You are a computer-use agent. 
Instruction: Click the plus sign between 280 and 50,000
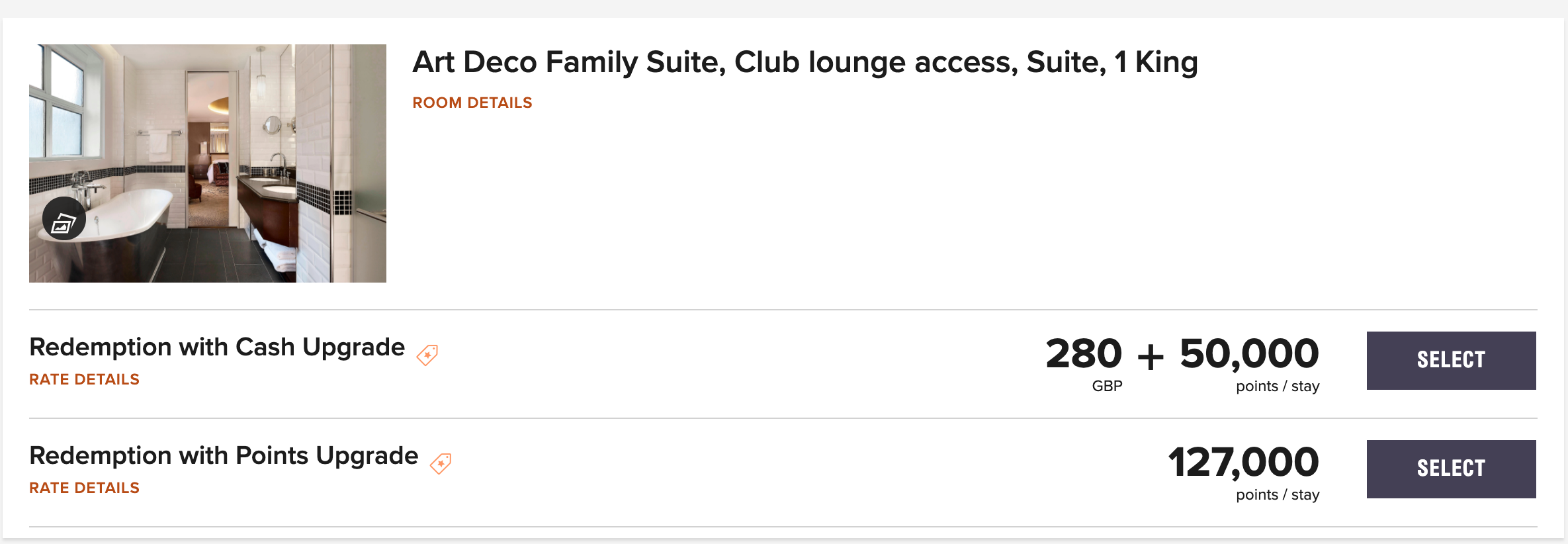[x=1151, y=356]
